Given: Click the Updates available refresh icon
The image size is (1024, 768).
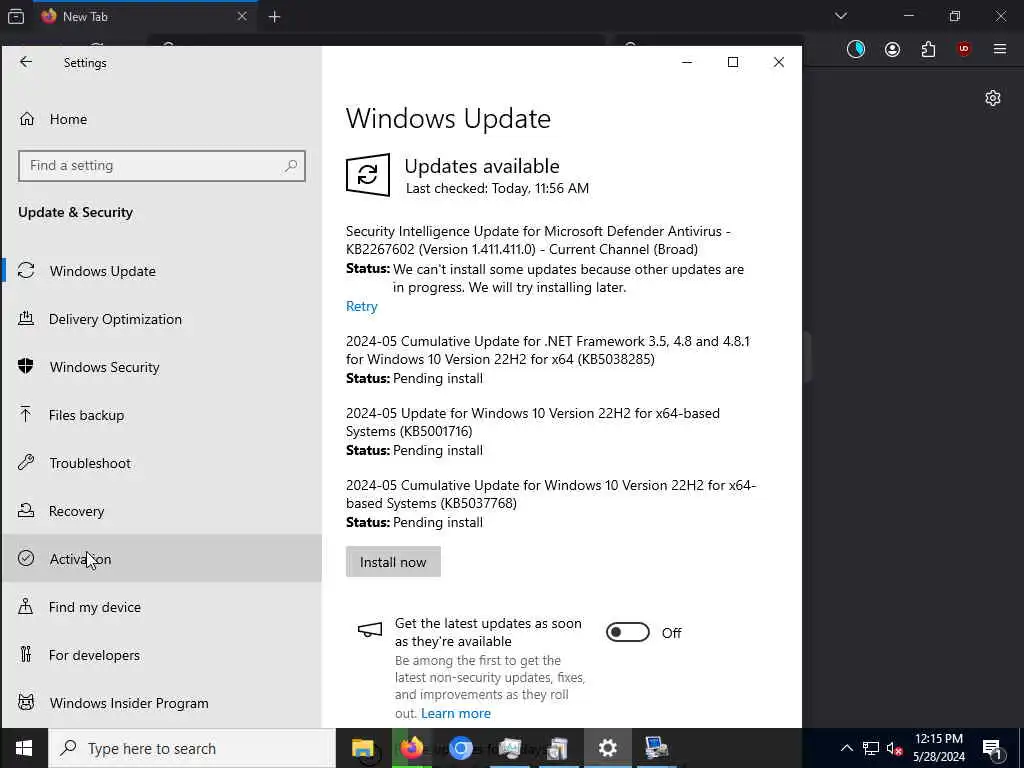Looking at the screenshot, I should click(x=368, y=174).
